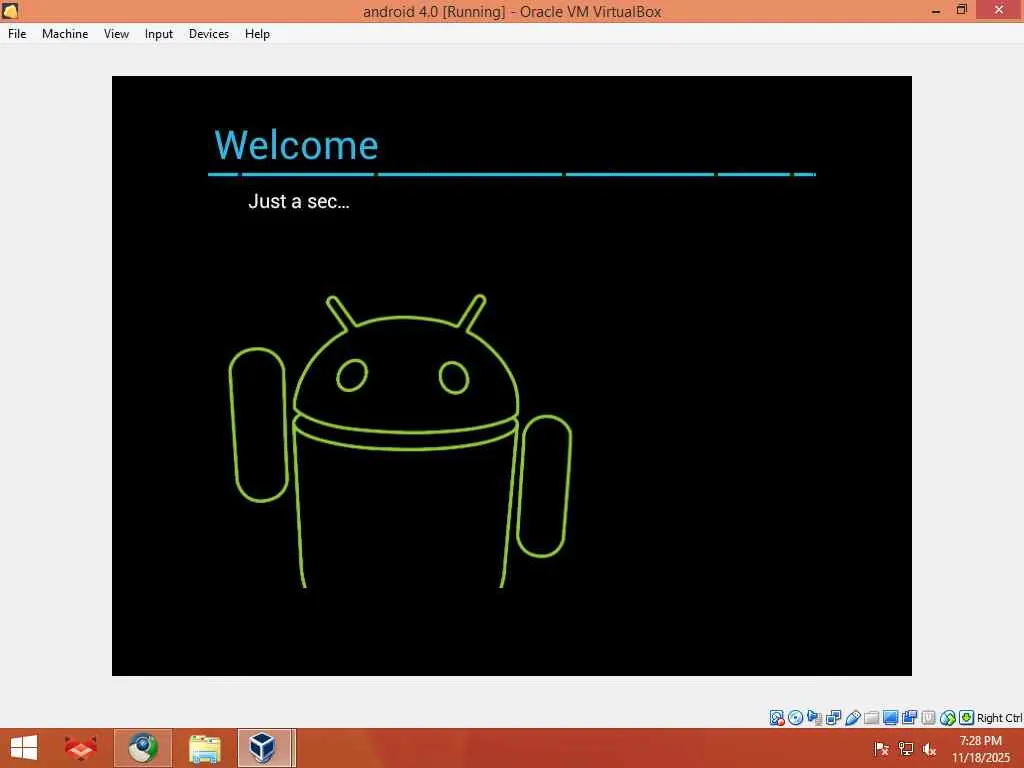Click the Right Ctrl host key label
Screen dimensions: 1024x768
click(x=999, y=718)
